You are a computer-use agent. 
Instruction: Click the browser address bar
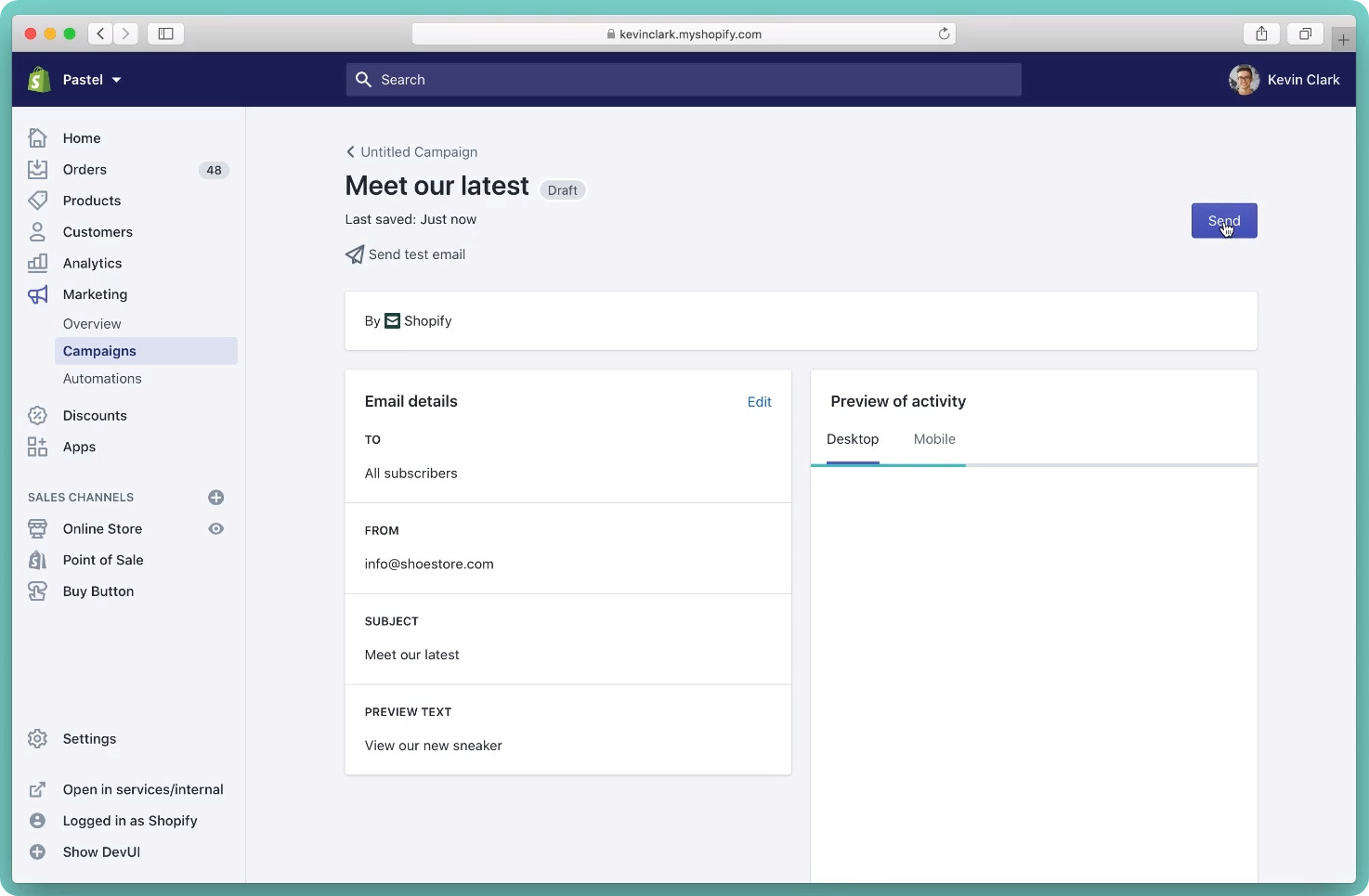point(684,33)
